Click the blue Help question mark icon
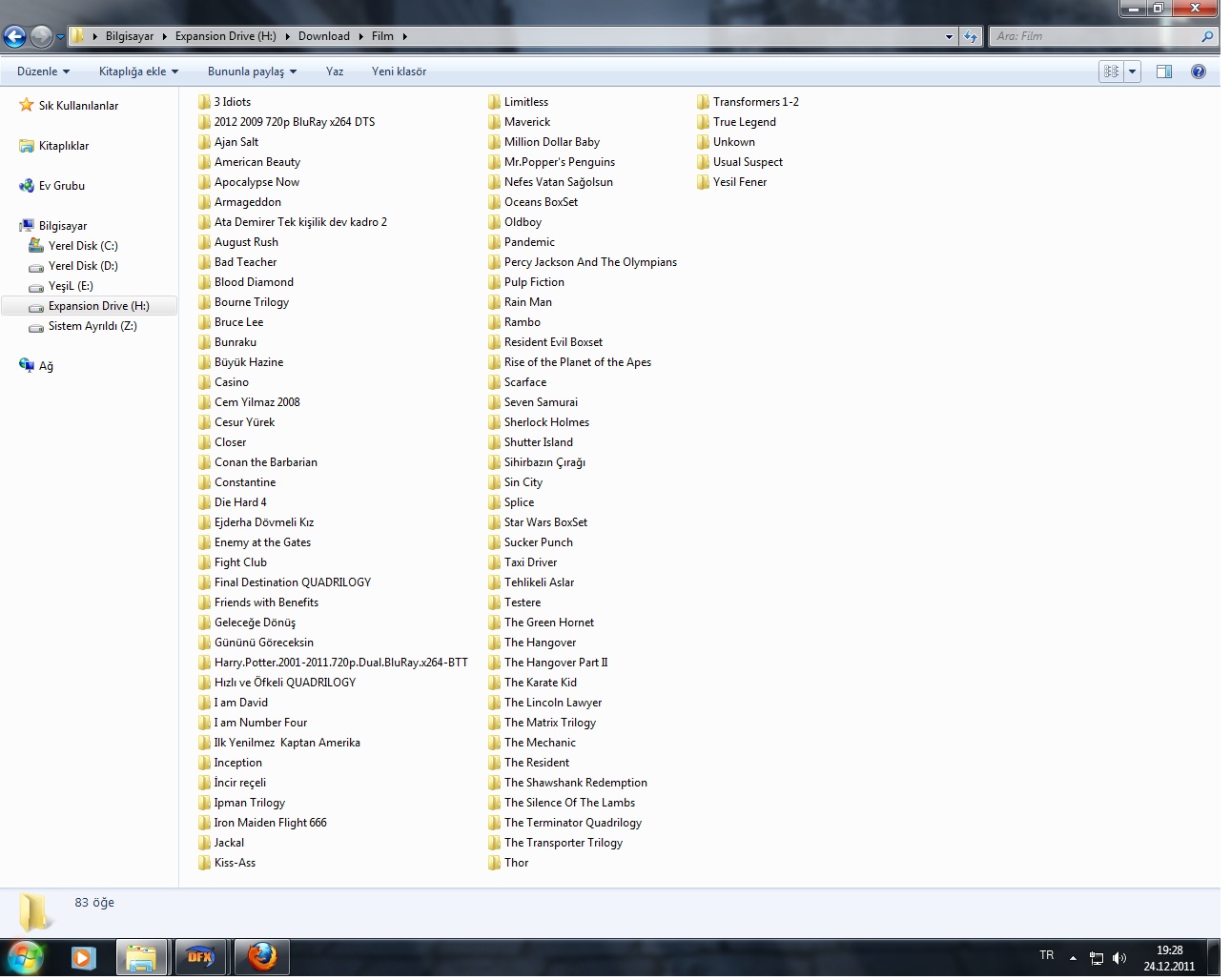 pos(1199,71)
